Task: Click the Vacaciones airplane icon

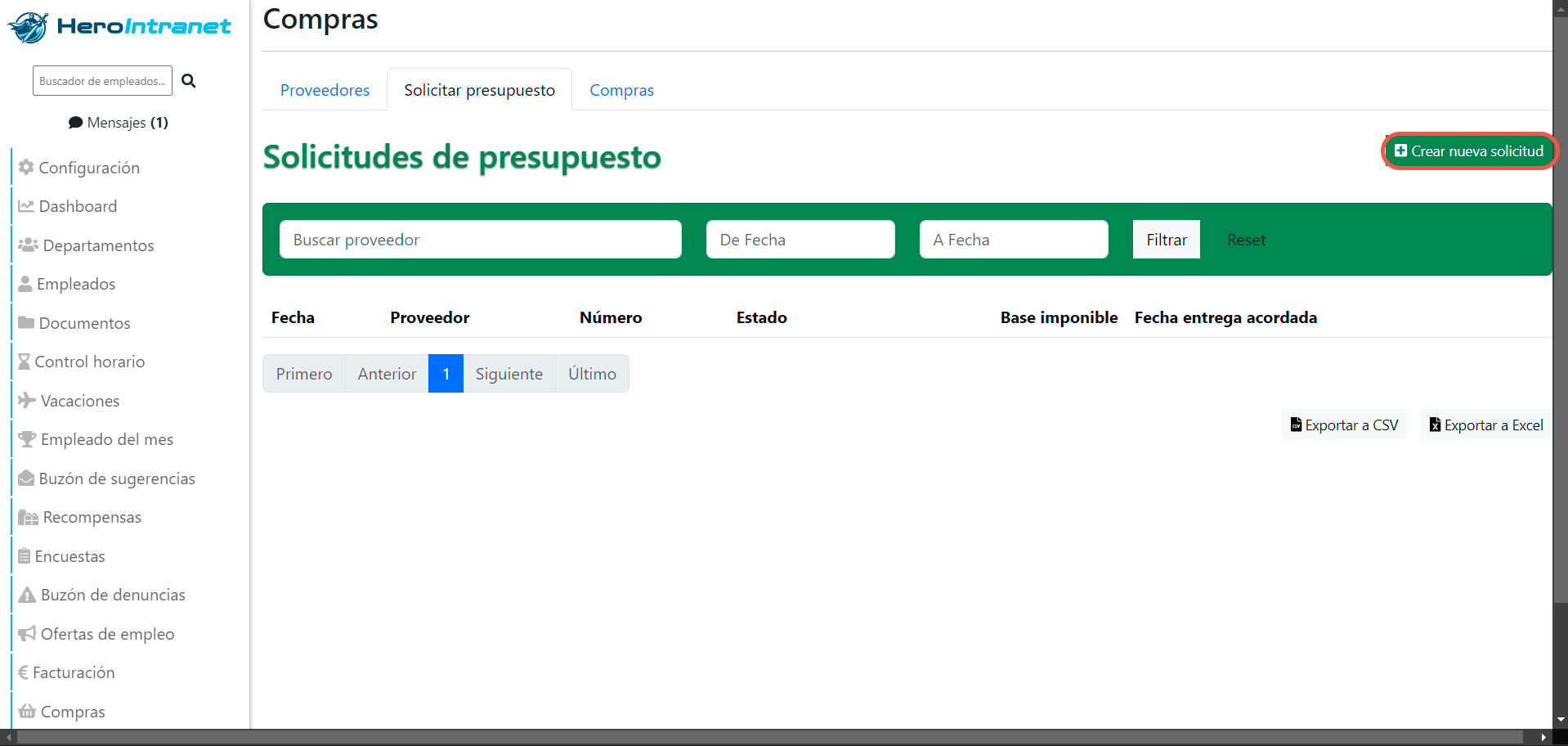Action: click(x=27, y=400)
